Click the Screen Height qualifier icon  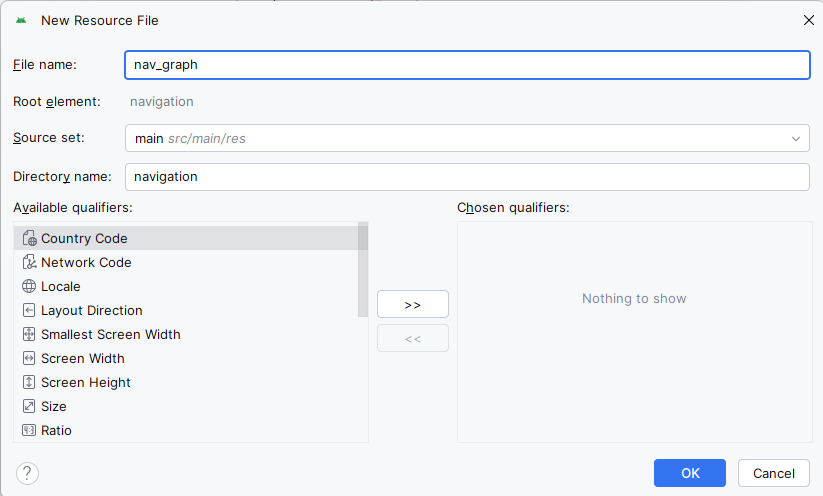[x=29, y=382]
